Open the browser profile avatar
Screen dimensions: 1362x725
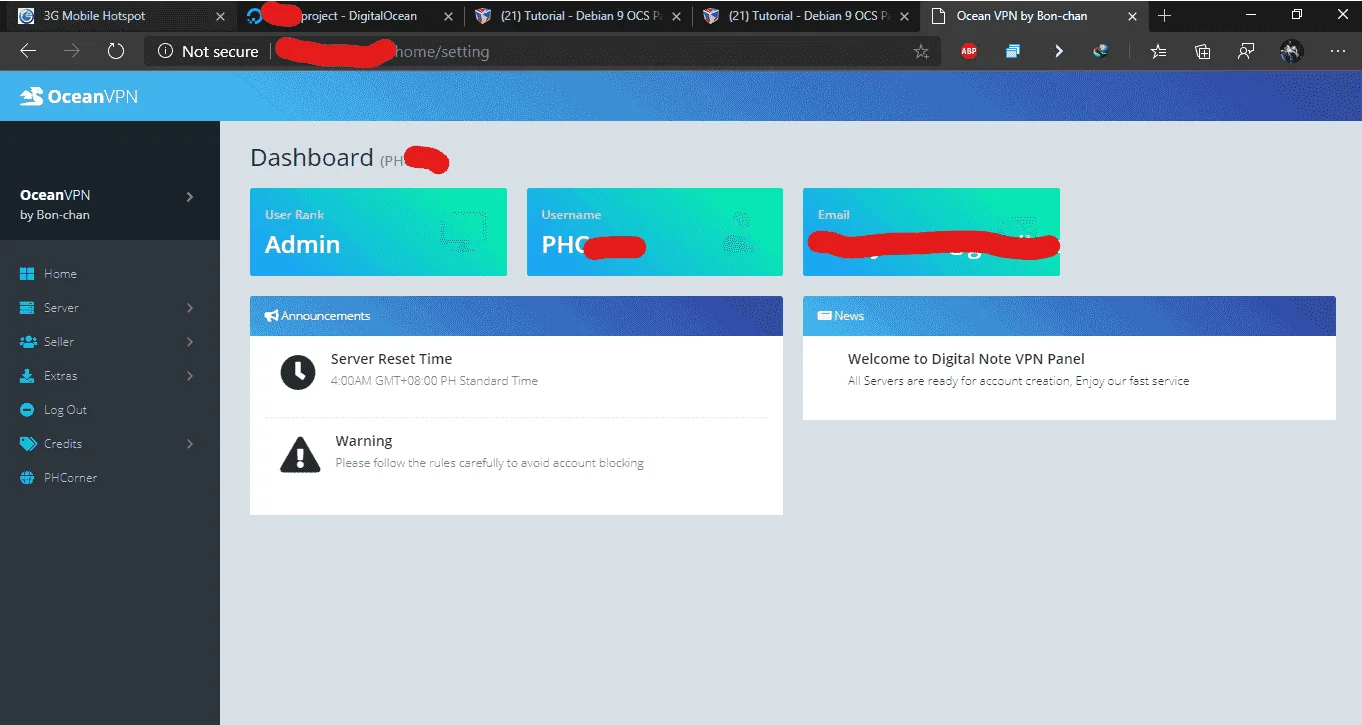[x=1291, y=51]
